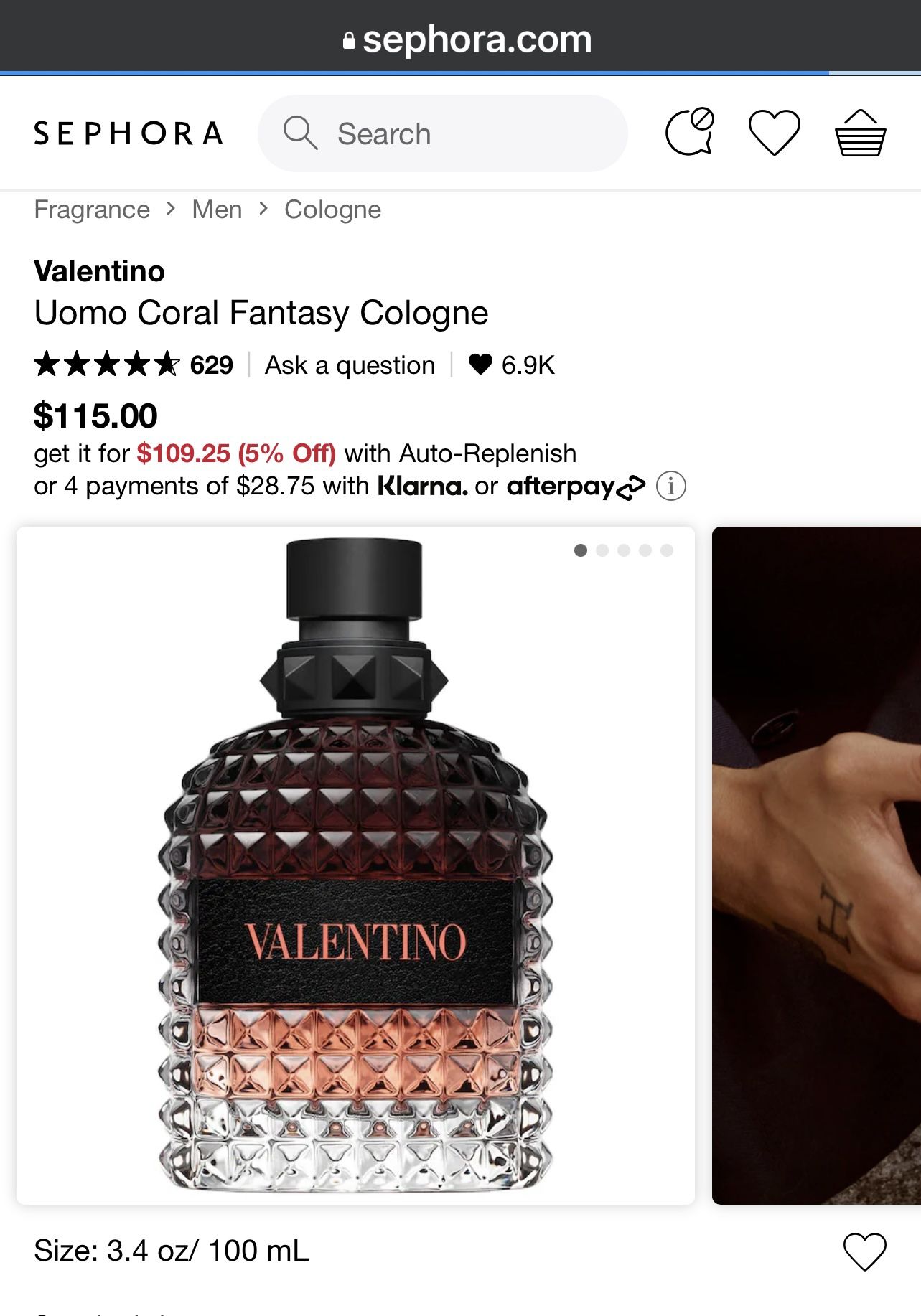Image resolution: width=921 pixels, height=1316 pixels.
Task: Click the browser lock icon near sephora.com
Action: [x=349, y=40]
